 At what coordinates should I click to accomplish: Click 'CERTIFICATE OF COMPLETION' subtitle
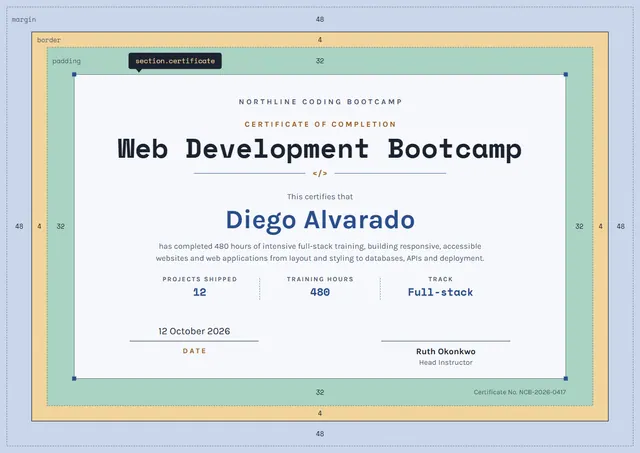tap(320, 124)
